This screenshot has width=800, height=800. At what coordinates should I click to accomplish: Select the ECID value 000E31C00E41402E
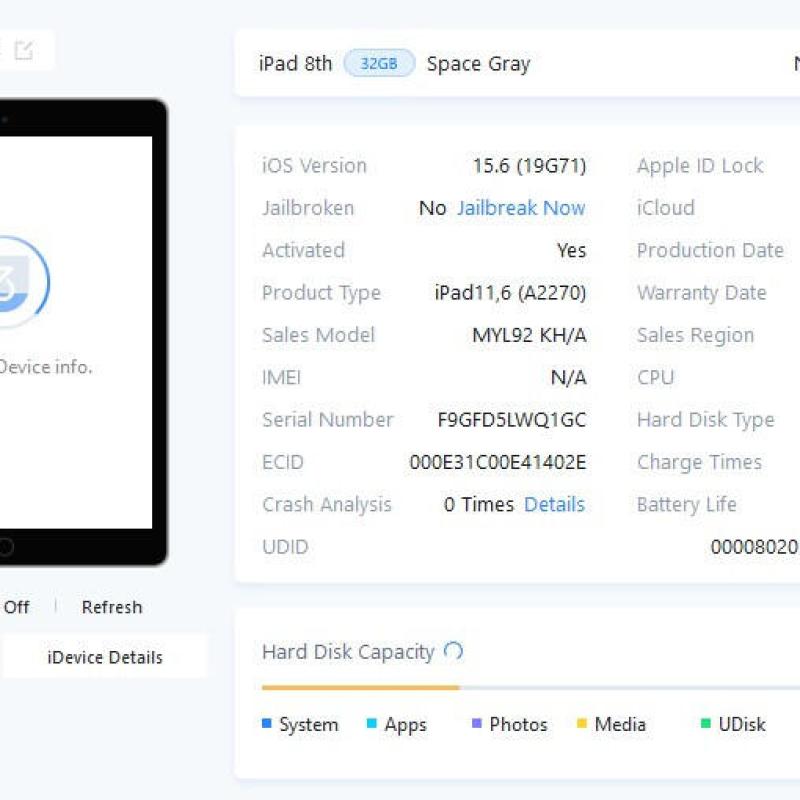pyautogui.click(x=497, y=462)
